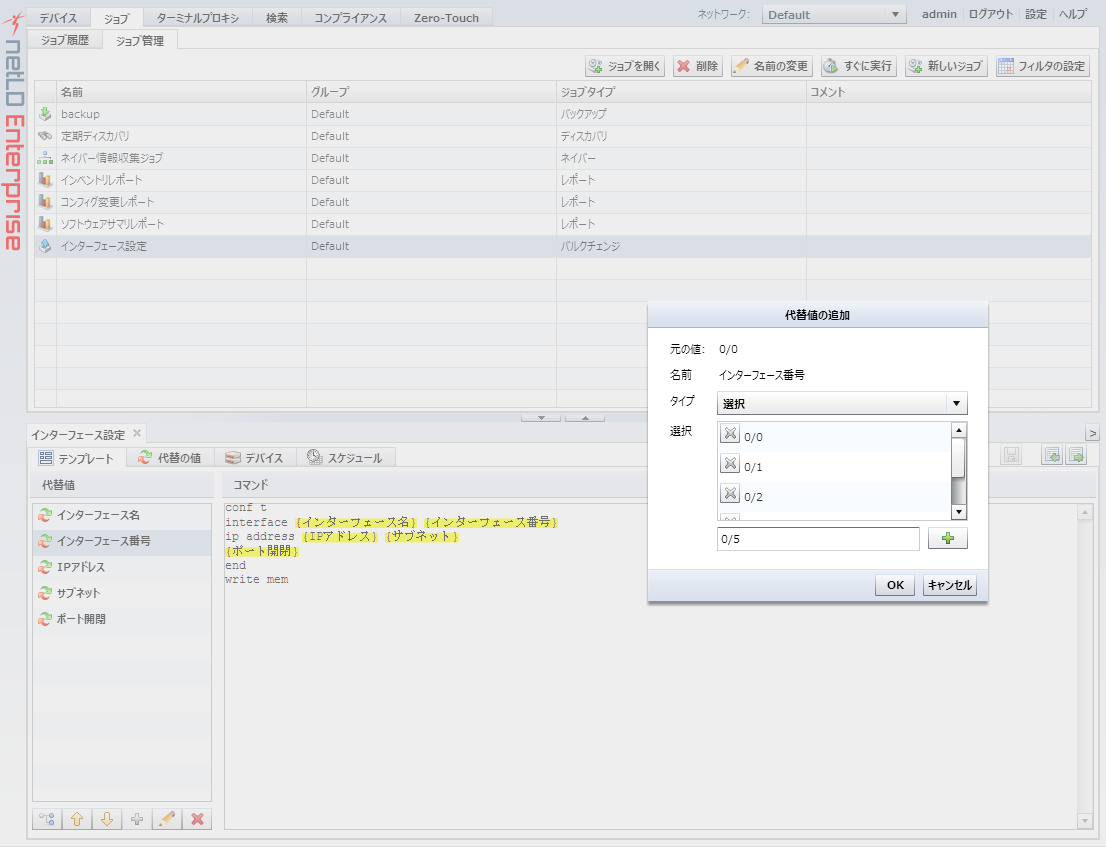Remove the 0/2 choice from selection list
The width and height of the screenshot is (1106, 847).
(x=730, y=494)
